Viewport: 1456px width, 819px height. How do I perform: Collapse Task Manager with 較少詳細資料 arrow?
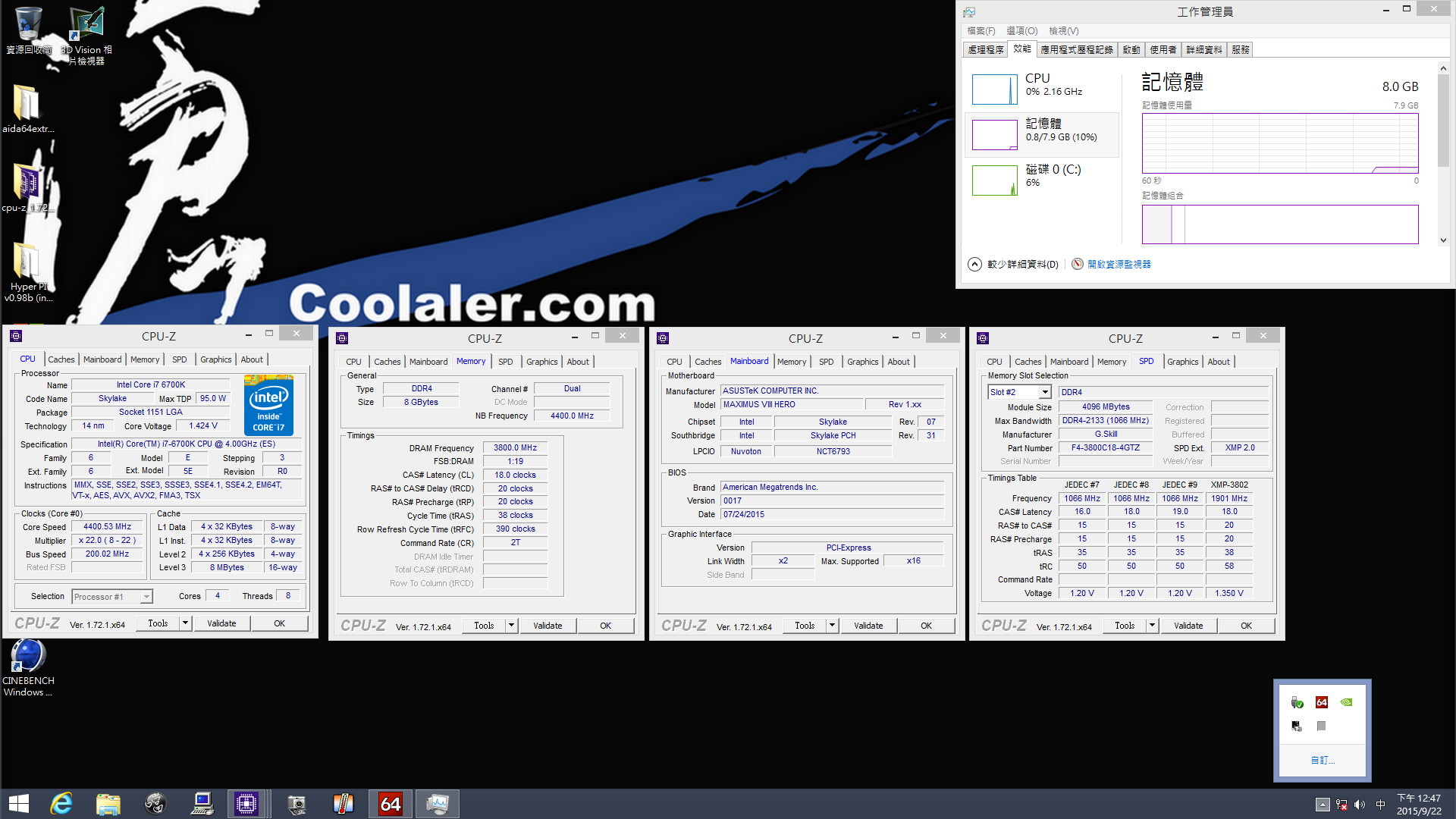tap(974, 264)
